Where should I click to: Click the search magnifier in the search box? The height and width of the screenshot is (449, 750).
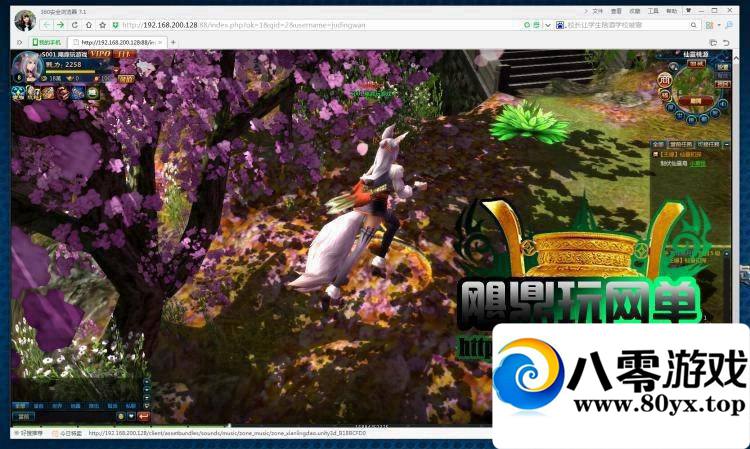click(694, 25)
